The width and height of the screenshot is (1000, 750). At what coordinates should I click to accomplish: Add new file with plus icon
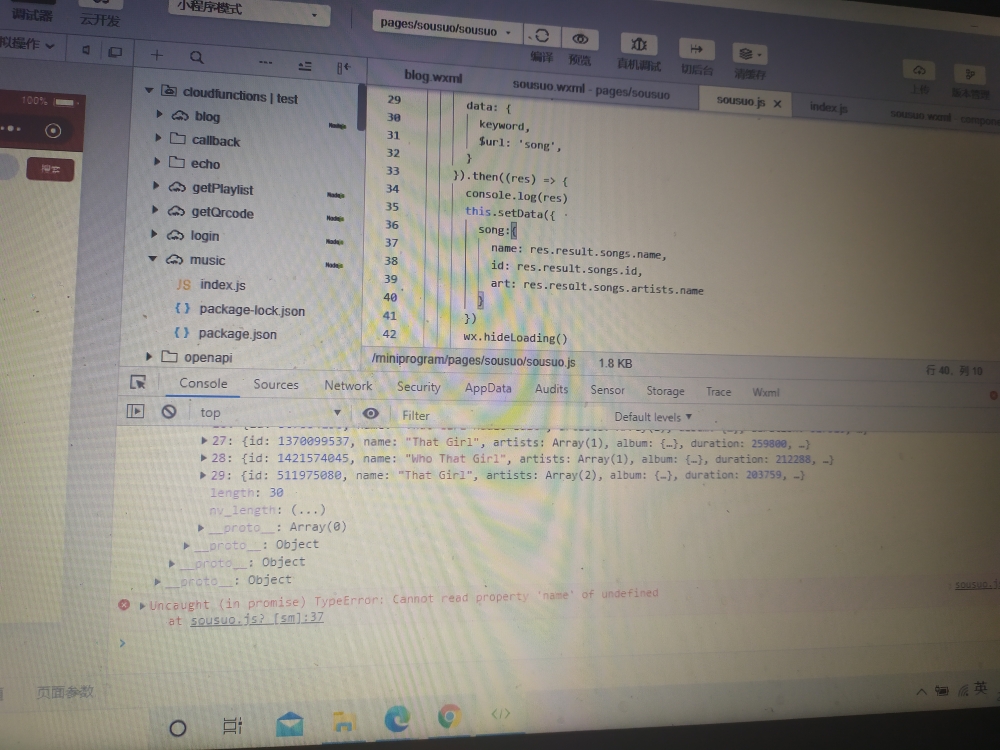coord(156,55)
